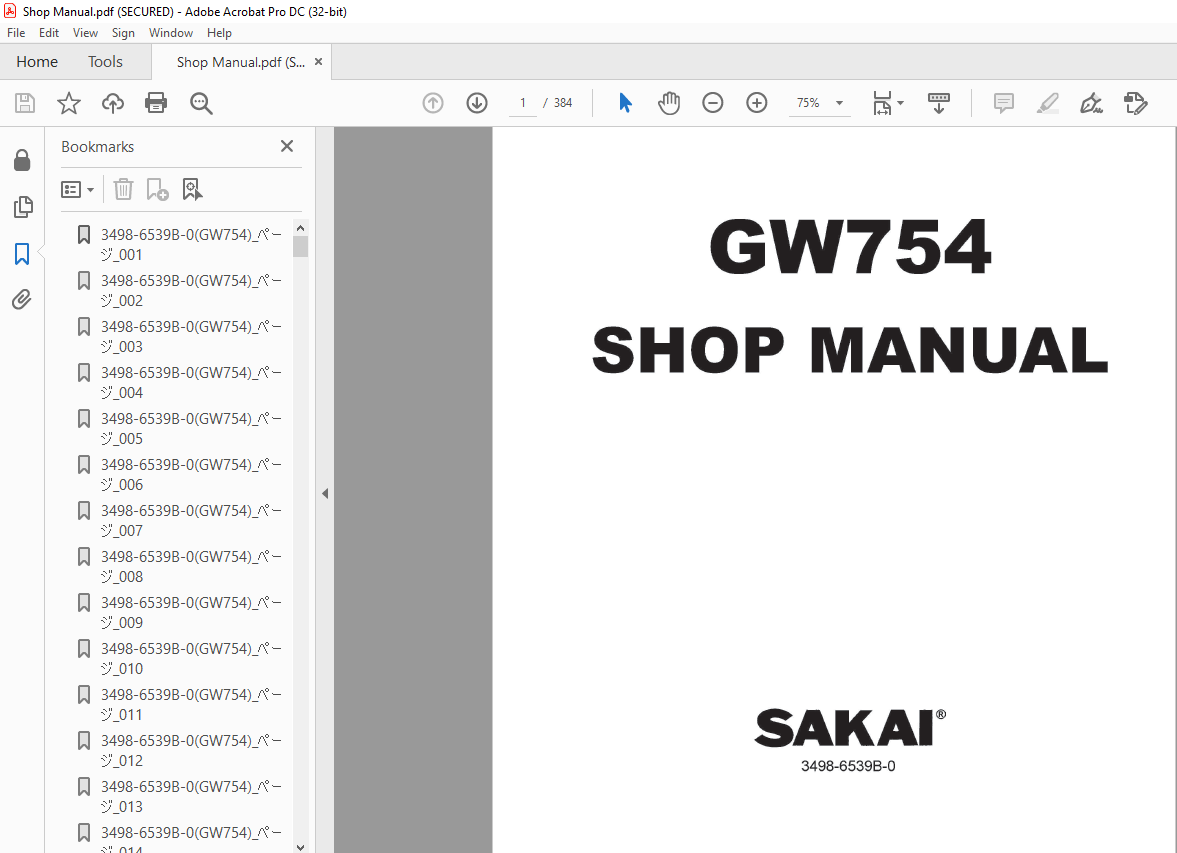Image resolution: width=1177 pixels, height=853 pixels.
Task: Click the bookmarks scrollbar thumb
Action: click(x=301, y=246)
